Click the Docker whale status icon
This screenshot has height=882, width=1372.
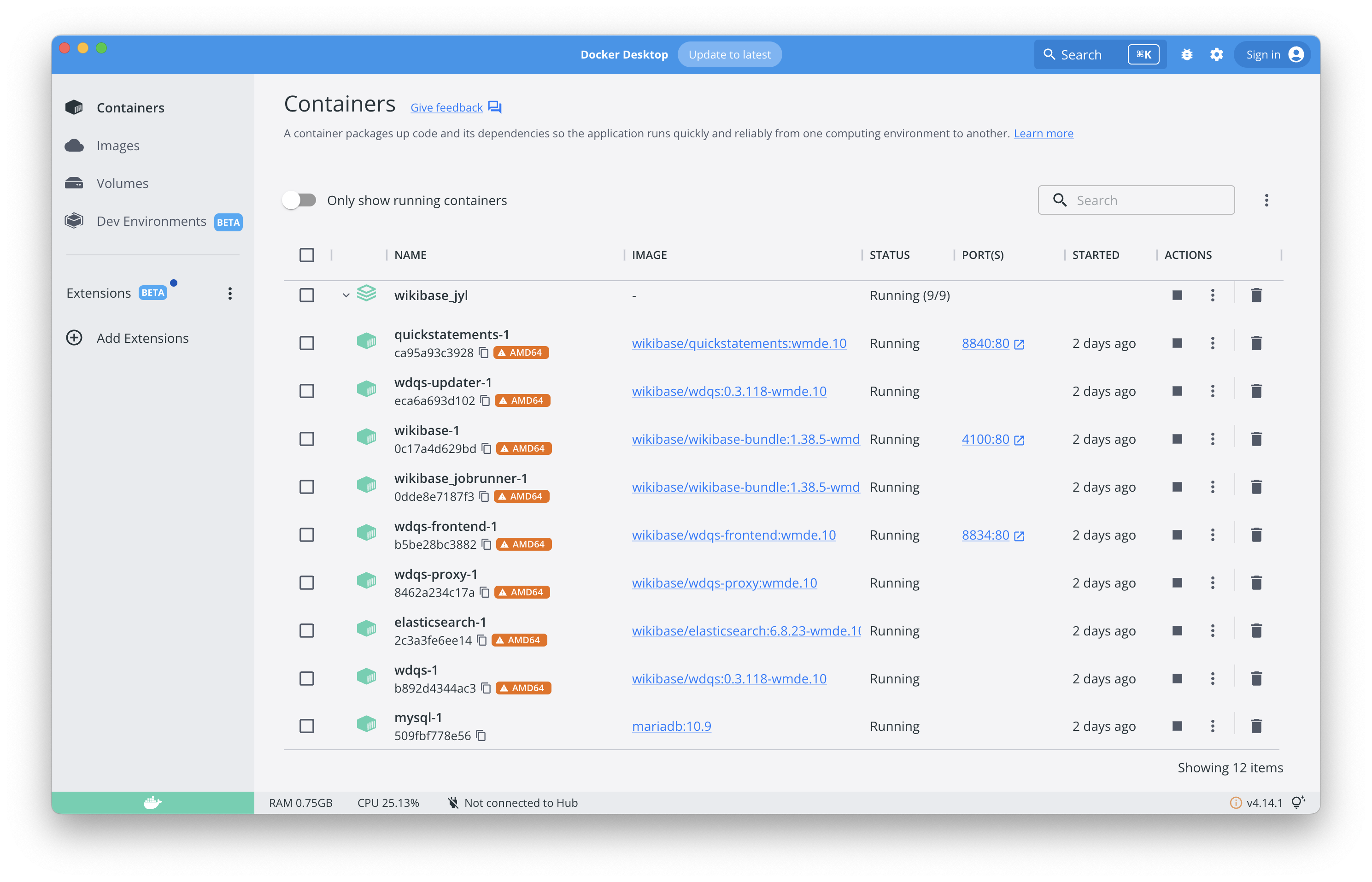[x=152, y=802]
